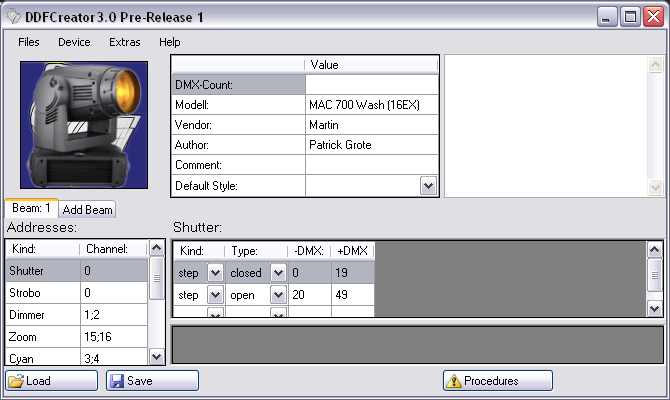Open the Files menu
This screenshot has width=670, height=400.
29,42
